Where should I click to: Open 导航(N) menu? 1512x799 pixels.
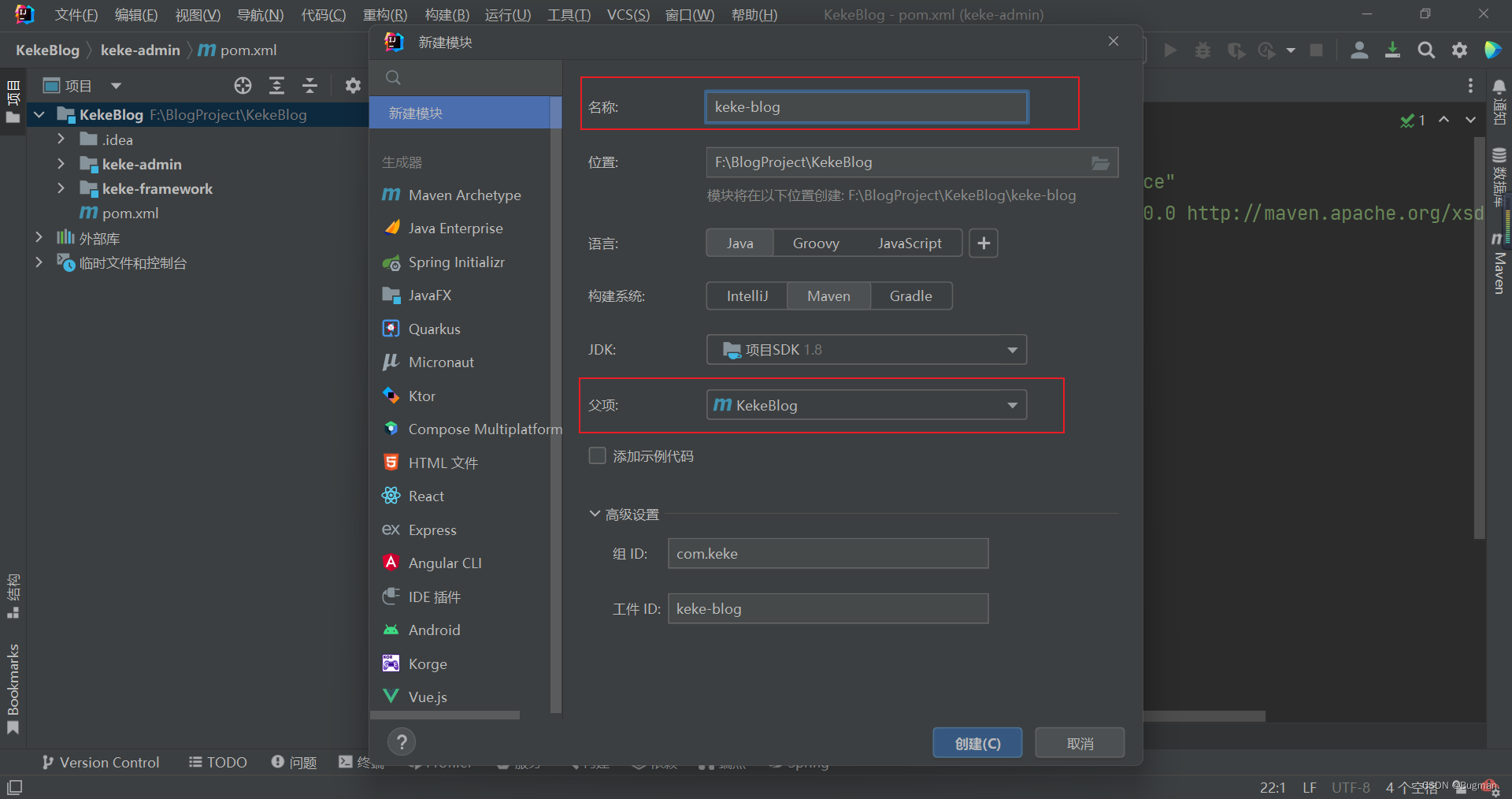pyautogui.click(x=260, y=15)
